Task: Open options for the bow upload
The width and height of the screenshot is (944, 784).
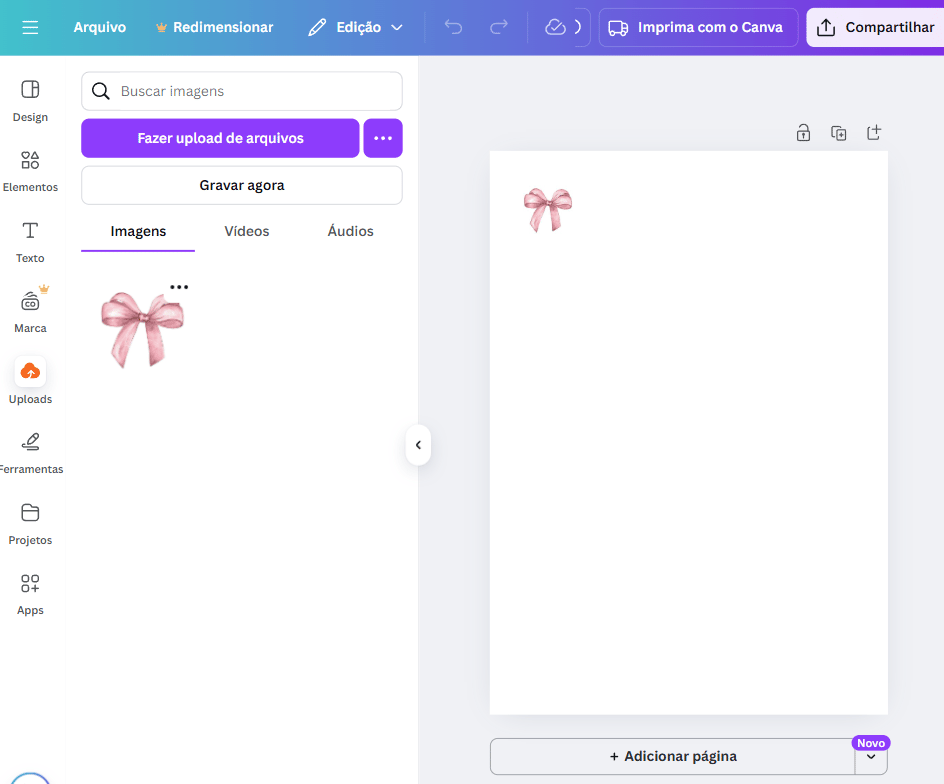Action: 179,287
